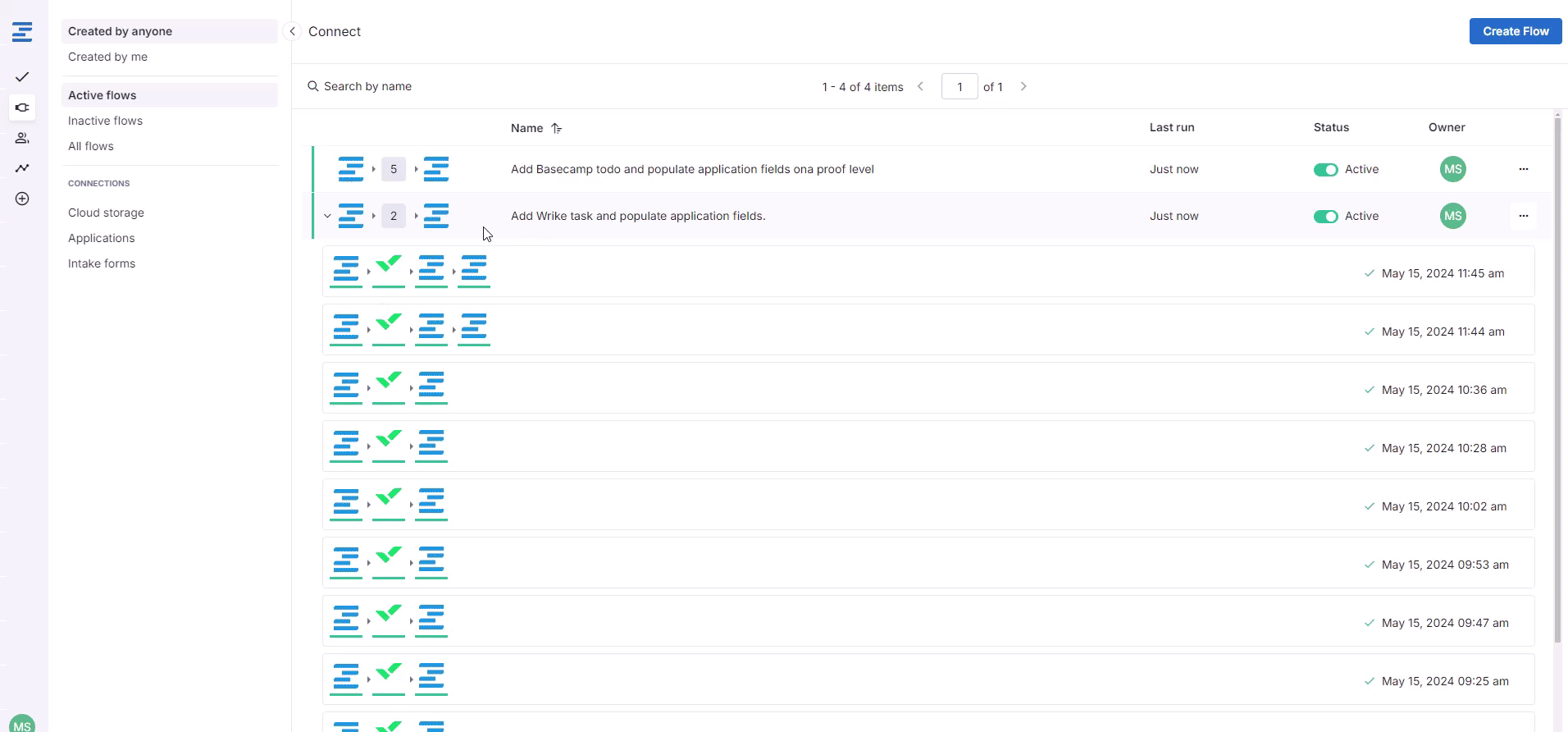This screenshot has height=732, width=1568.
Task: Open Cloud storage connections
Action: click(x=106, y=213)
